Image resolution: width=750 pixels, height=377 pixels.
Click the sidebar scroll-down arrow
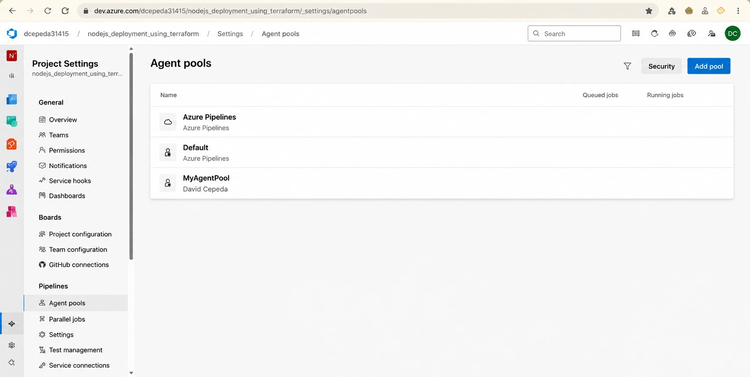pos(131,373)
